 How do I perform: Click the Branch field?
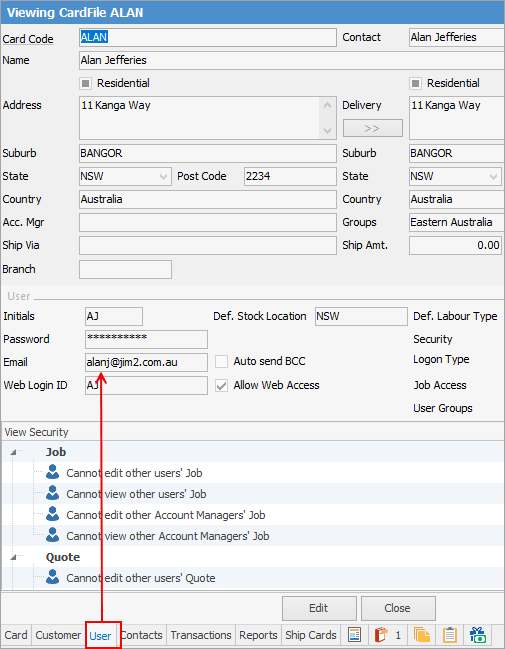125,269
